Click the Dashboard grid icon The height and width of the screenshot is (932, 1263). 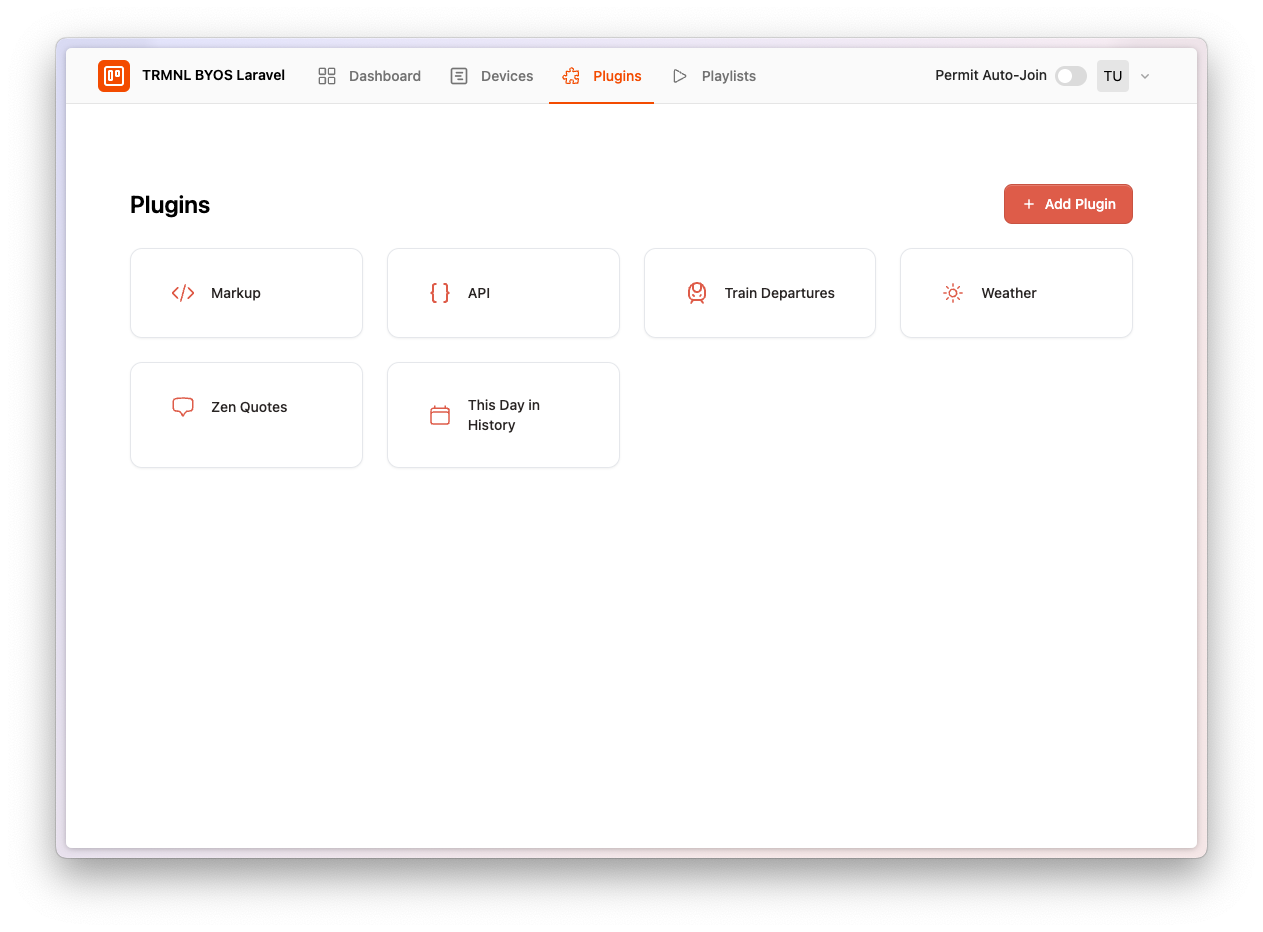pyautogui.click(x=326, y=75)
